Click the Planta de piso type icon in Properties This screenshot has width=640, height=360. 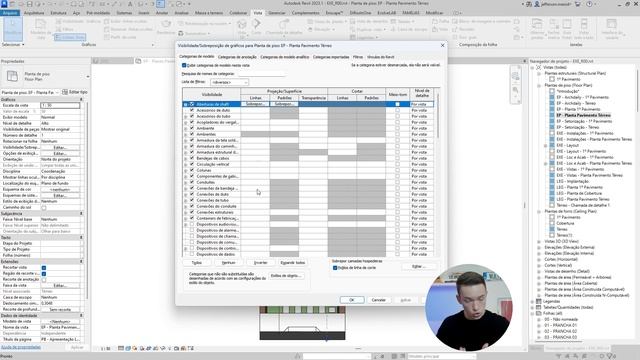pyautogui.click(x=12, y=76)
